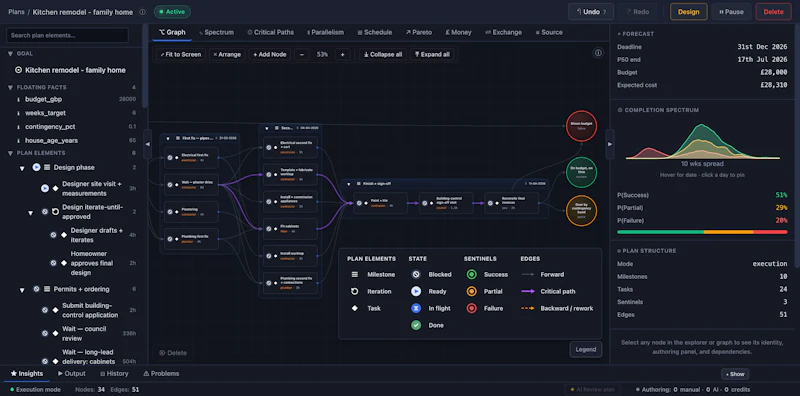Screen dimensions: 800x396
Task: Open the Problems tab at bottom
Action: (161, 374)
